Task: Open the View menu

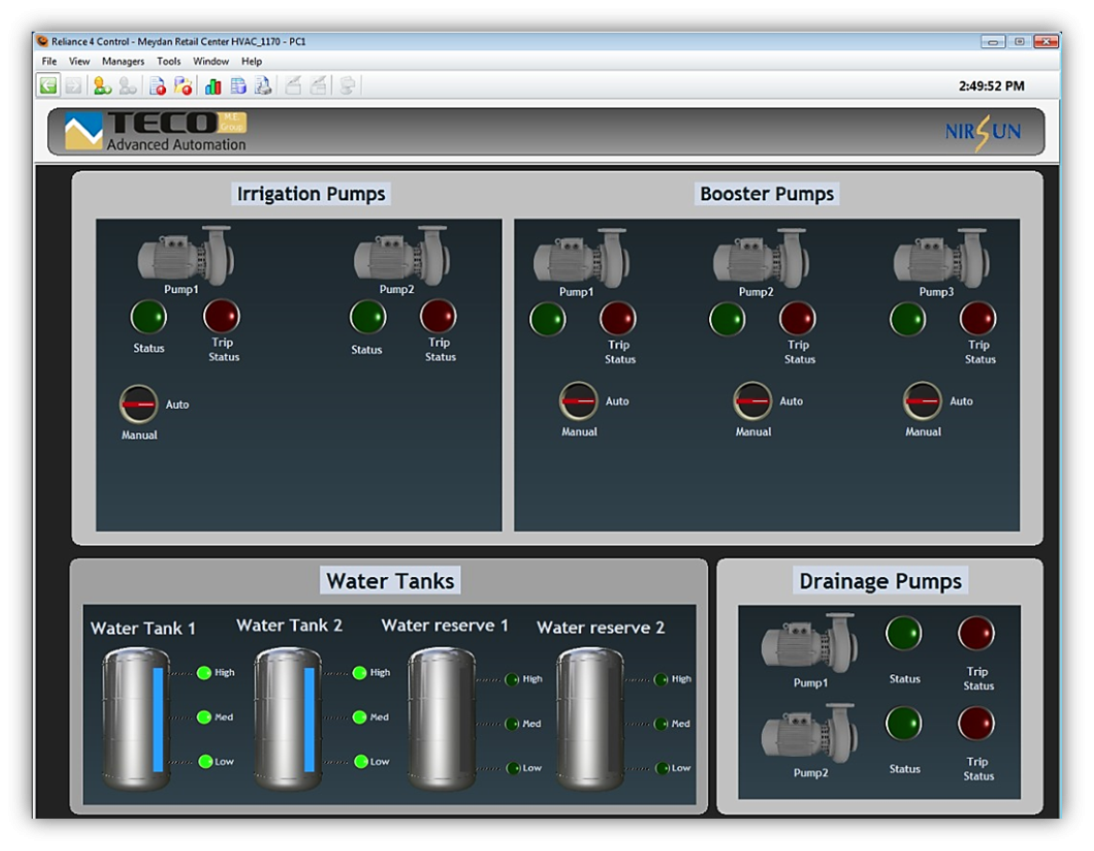Action: coord(79,61)
